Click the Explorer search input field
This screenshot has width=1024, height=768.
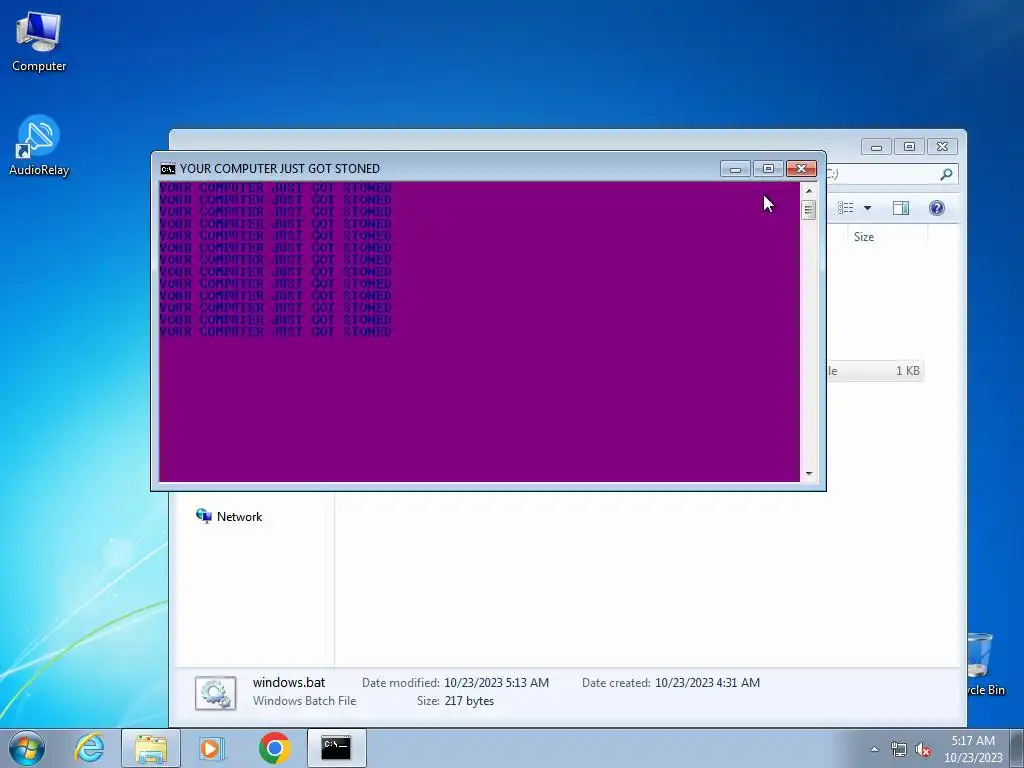point(881,174)
